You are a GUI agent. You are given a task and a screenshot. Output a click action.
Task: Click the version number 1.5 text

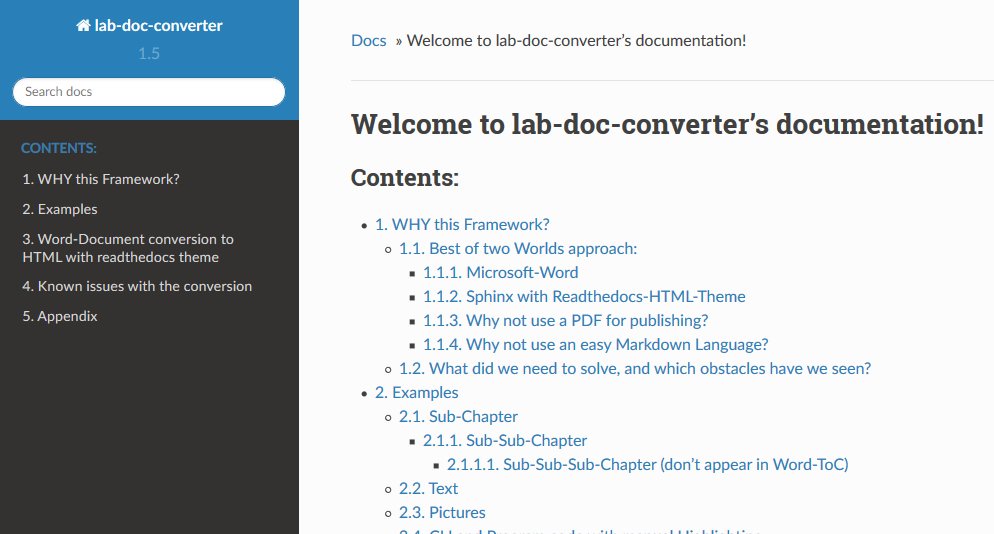point(149,54)
